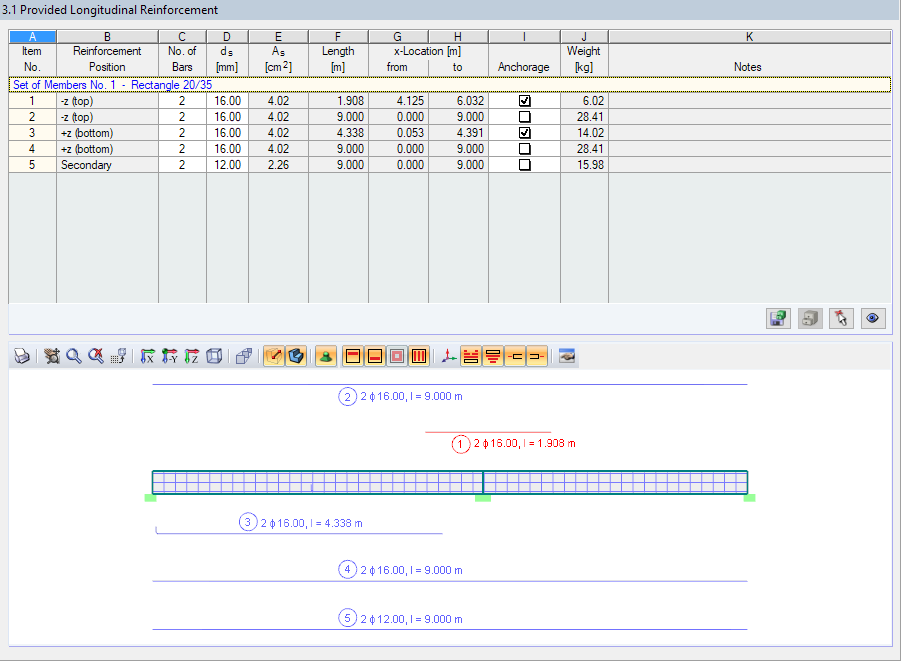Toggle anchorage checkbox for item 1
The height and width of the screenshot is (661, 901).
click(x=524, y=100)
